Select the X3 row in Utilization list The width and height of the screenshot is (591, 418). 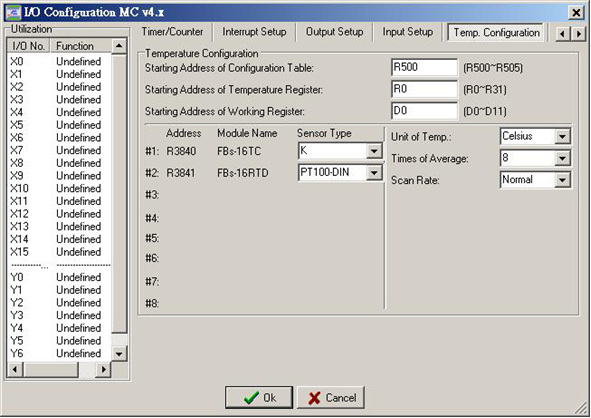tap(59, 100)
